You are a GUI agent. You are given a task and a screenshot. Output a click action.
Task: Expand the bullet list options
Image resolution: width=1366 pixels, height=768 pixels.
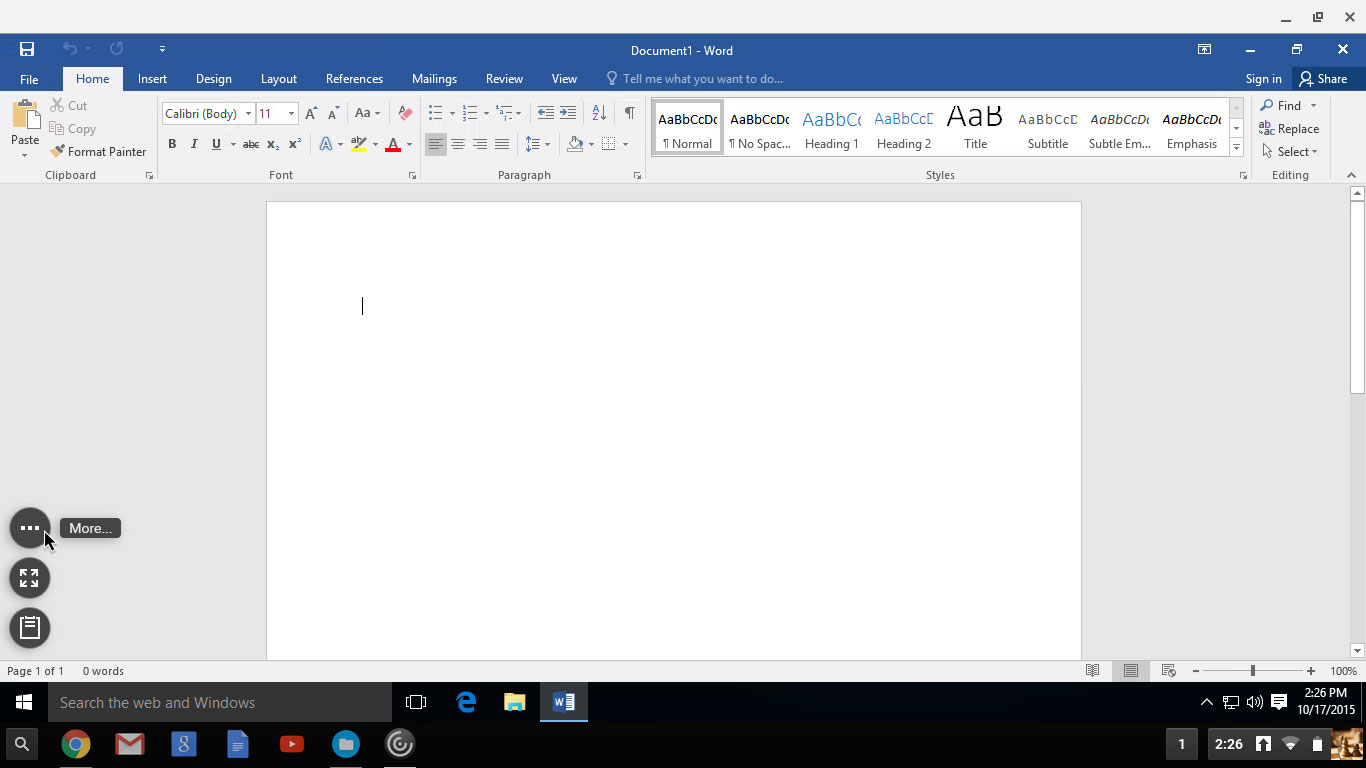click(452, 114)
